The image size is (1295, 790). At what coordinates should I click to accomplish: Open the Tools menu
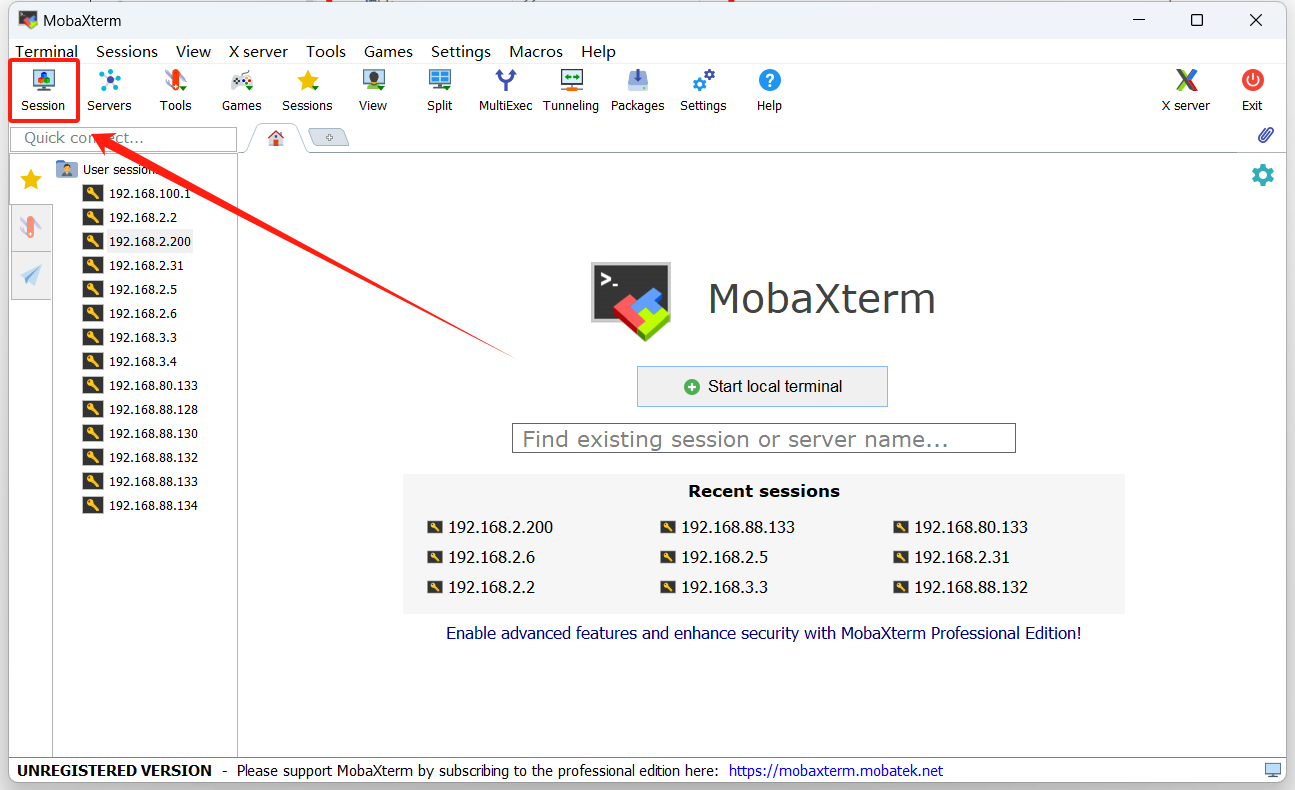pos(326,52)
